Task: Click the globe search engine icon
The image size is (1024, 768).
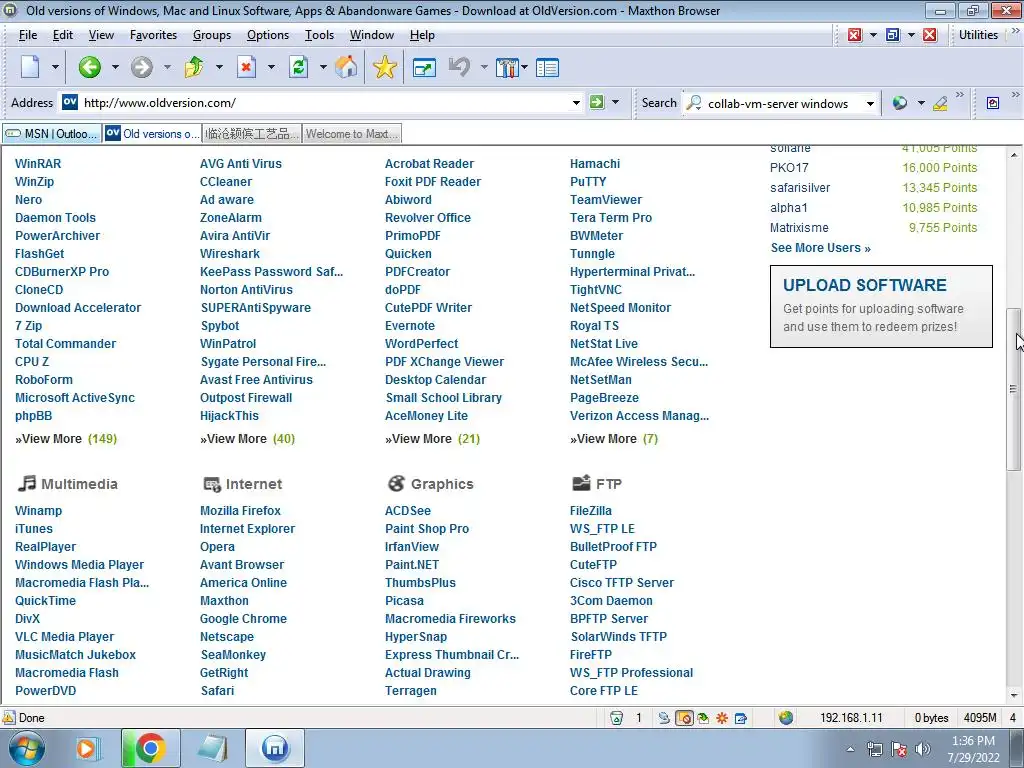Action: coord(900,103)
